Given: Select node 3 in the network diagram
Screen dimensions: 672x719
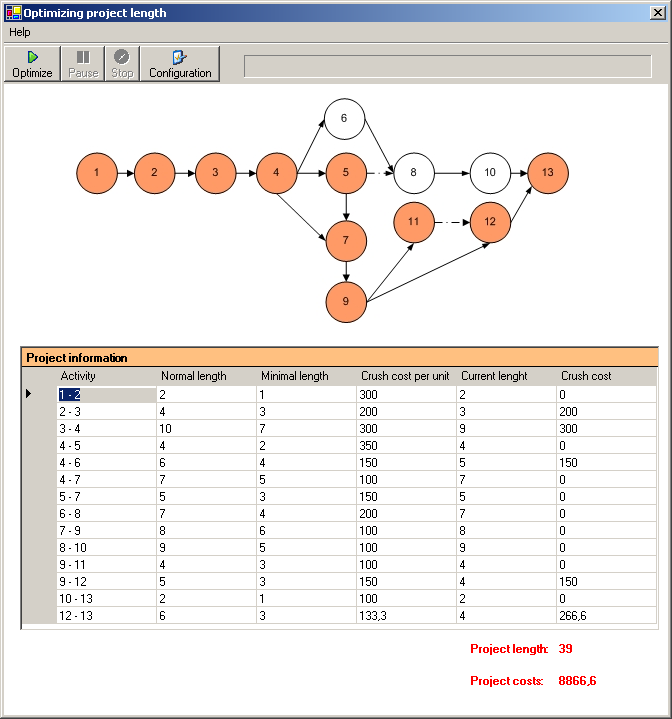Looking at the screenshot, I should [215, 173].
